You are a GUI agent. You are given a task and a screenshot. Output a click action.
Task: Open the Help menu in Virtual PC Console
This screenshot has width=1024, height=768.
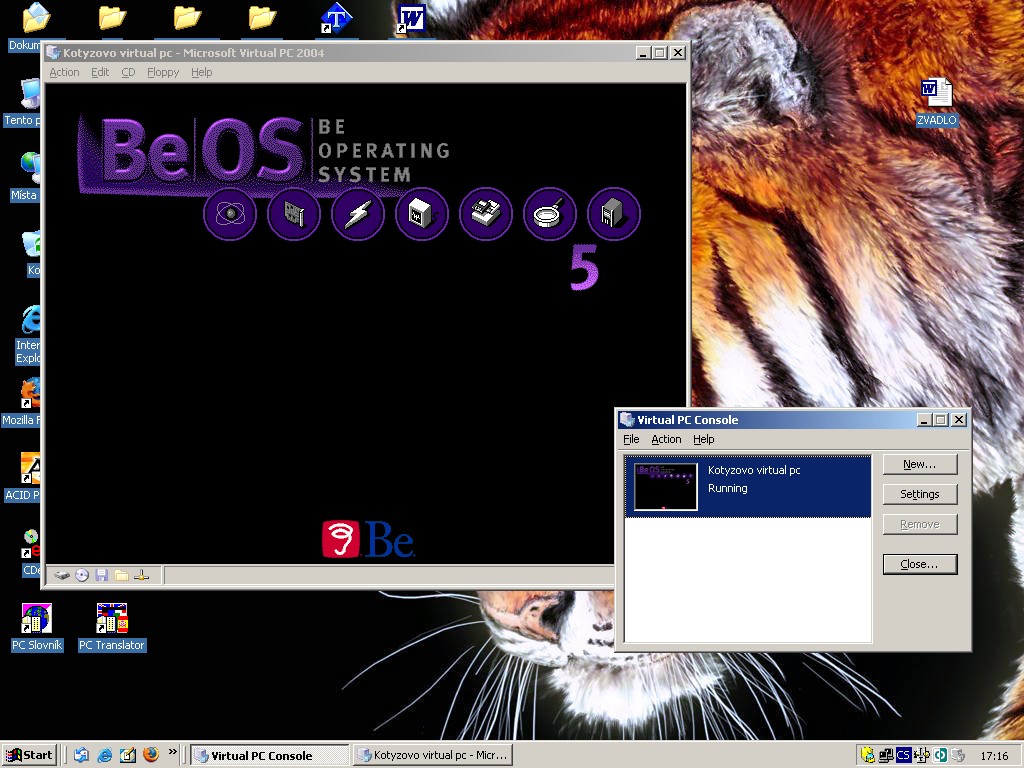pyautogui.click(x=703, y=439)
